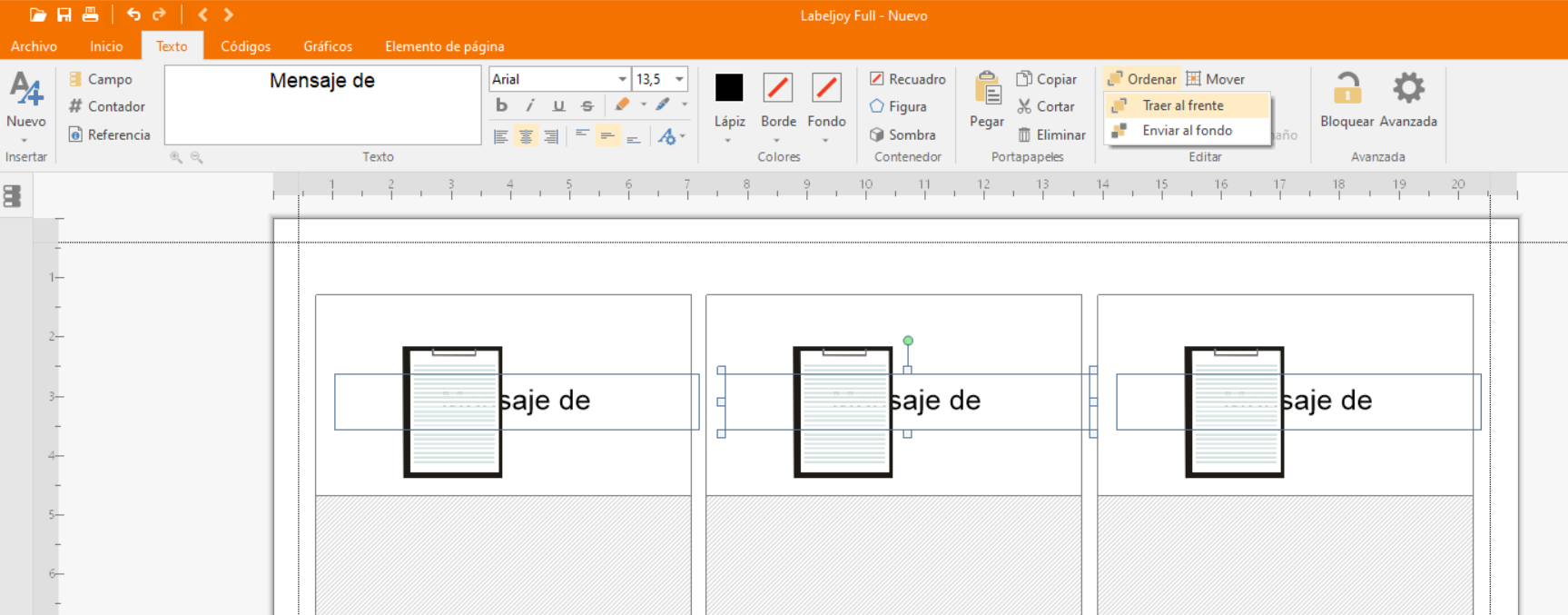Toggle strikethrough formatting
This screenshot has width=1568, height=615.
[587, 105]
